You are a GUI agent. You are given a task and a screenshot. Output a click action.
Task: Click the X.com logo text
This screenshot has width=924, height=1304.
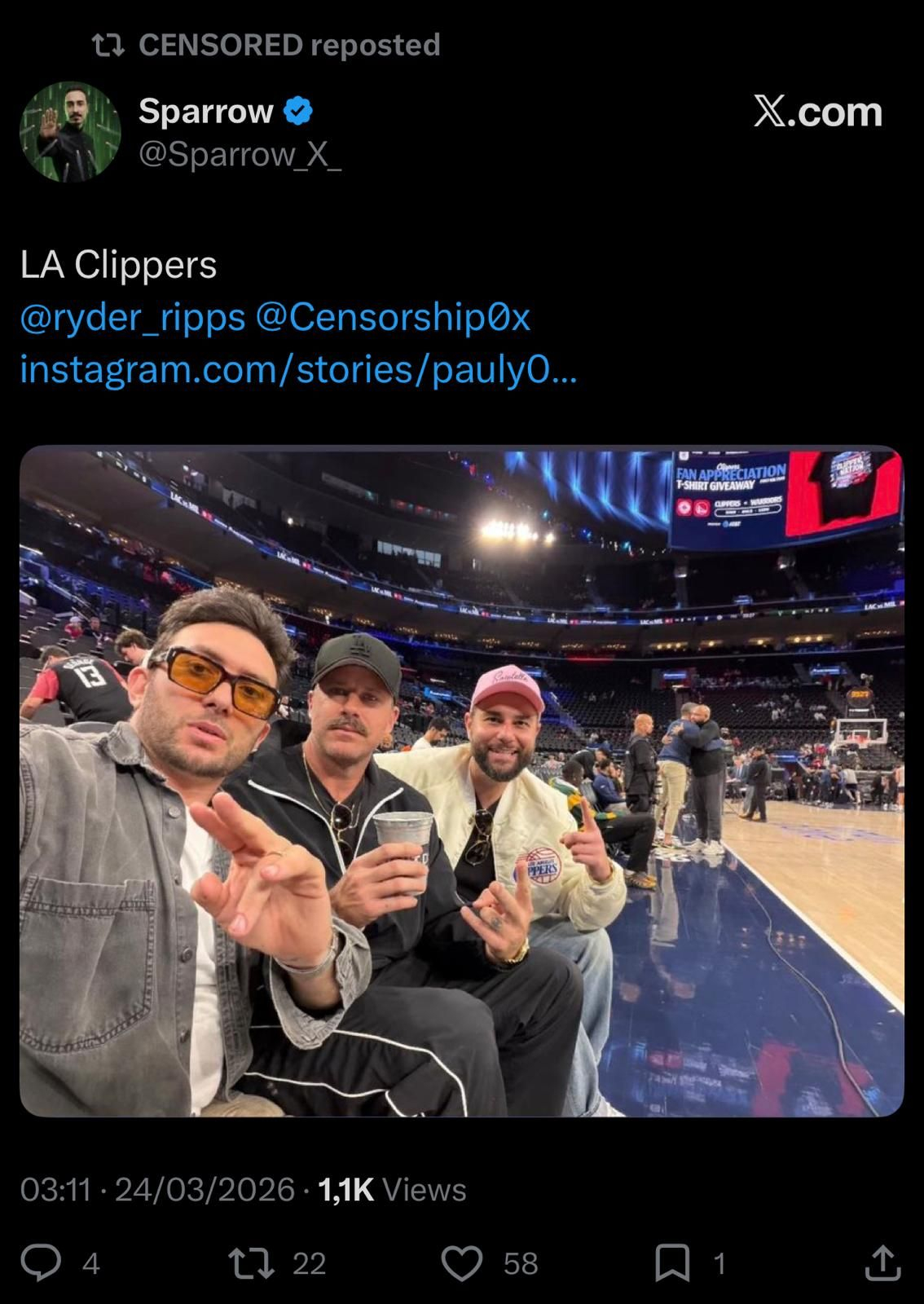tap(817, 112)
